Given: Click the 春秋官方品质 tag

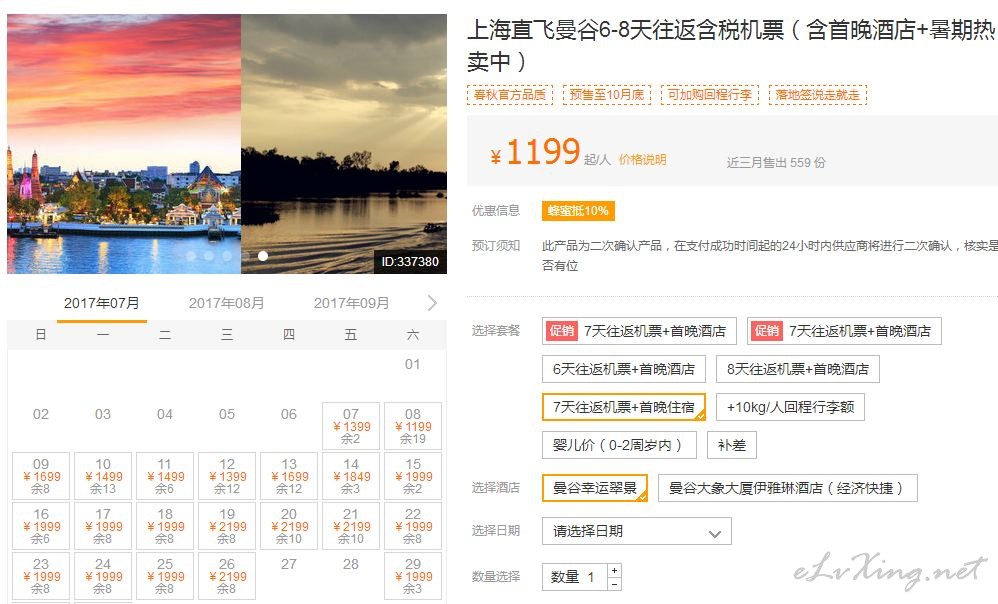Looking at the screenshot, I should (x=510, y=95).
